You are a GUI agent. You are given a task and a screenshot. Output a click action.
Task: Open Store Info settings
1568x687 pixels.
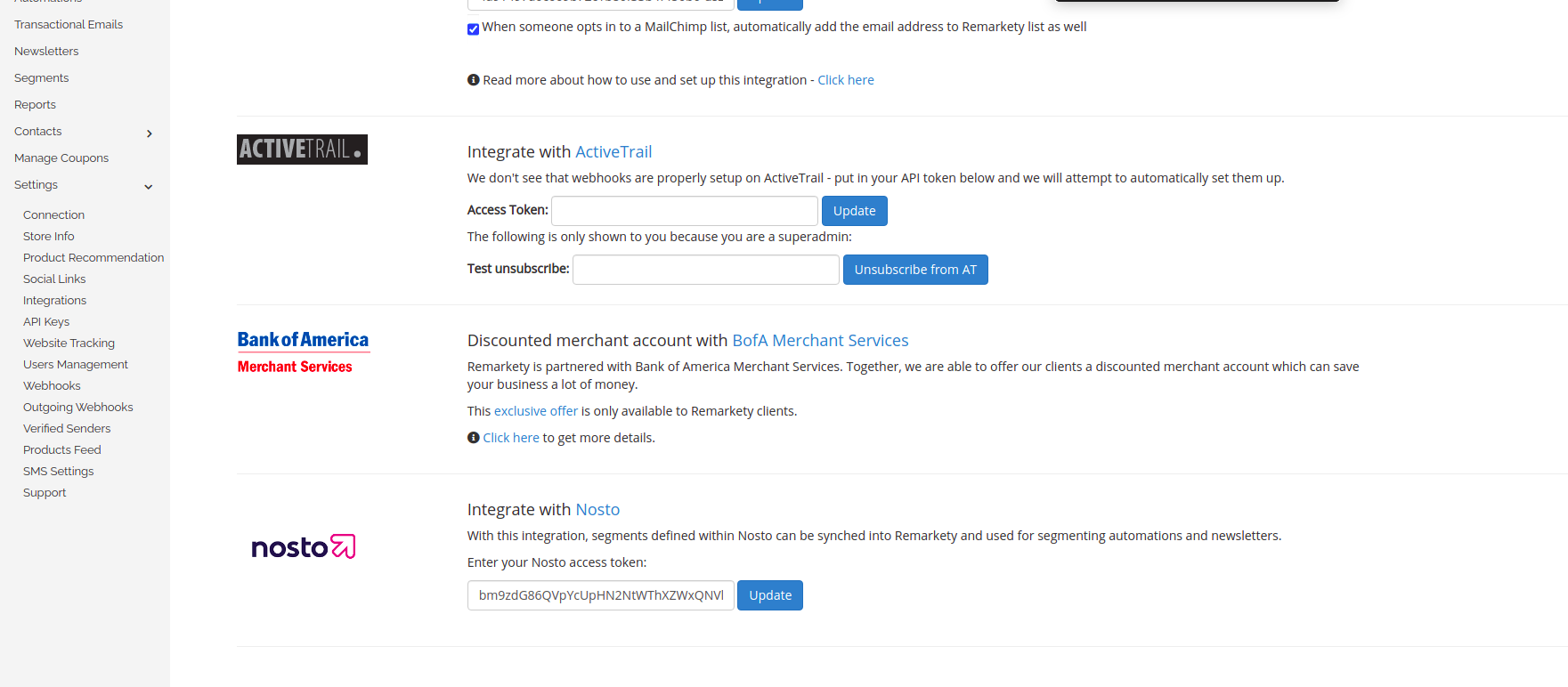point(49,237)
